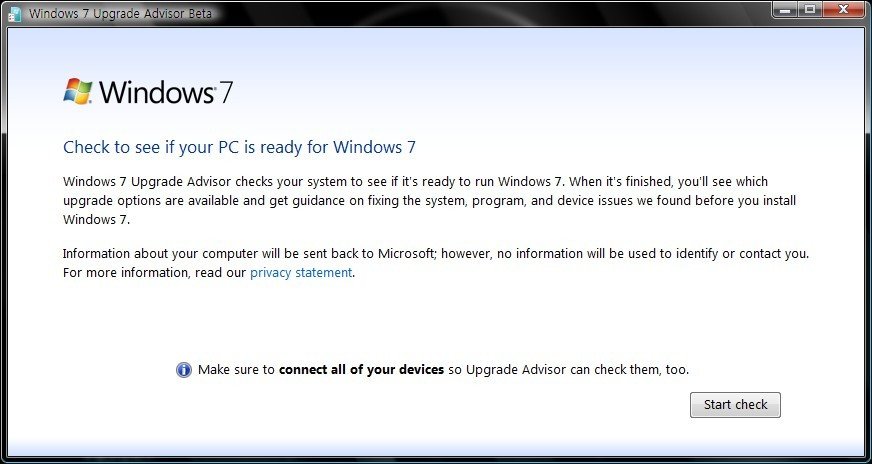
Task: Click the bold "connect all of your devices" text
Action: click(361, 369)
